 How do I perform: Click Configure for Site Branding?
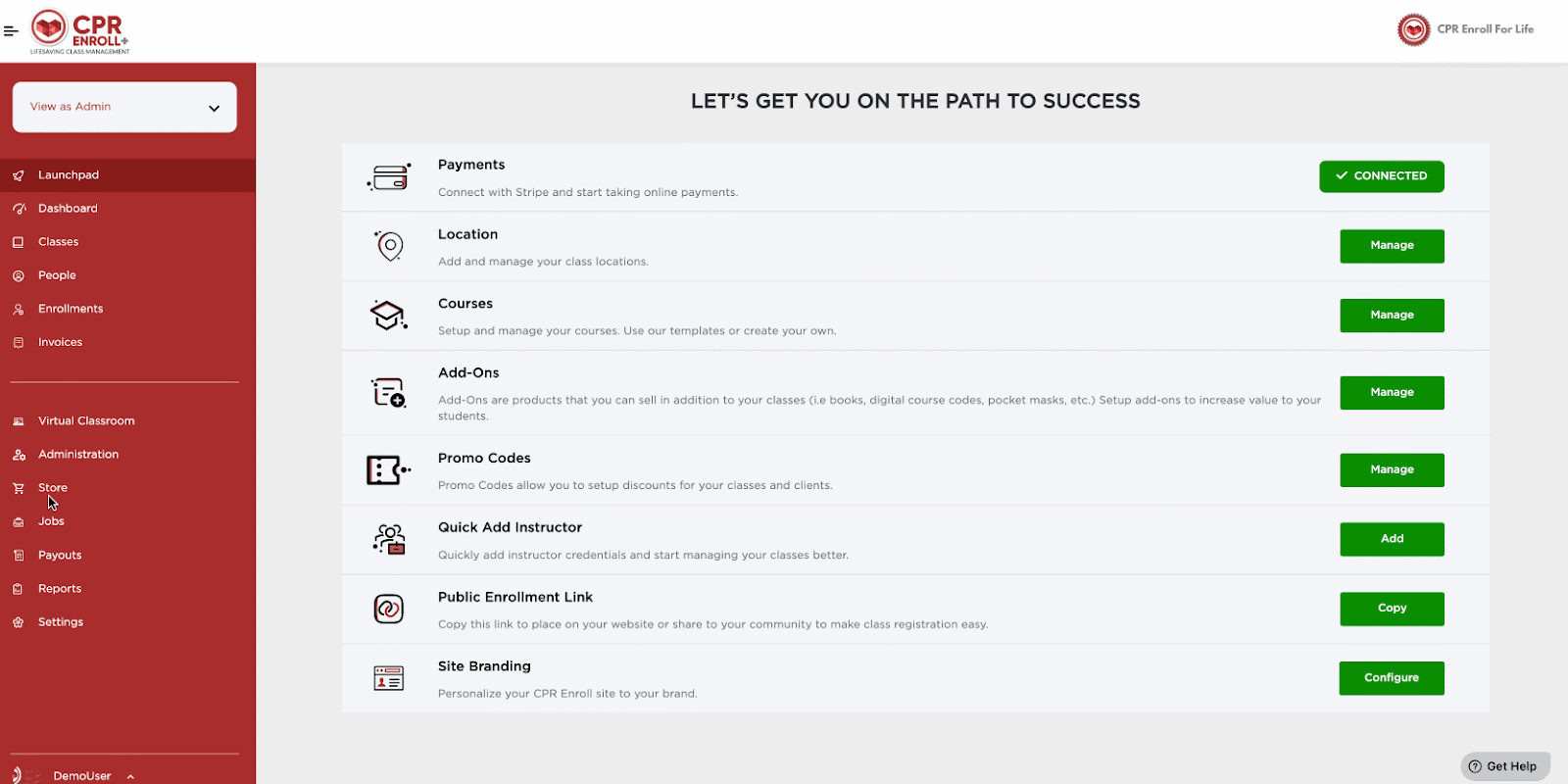pos(1392,678)
